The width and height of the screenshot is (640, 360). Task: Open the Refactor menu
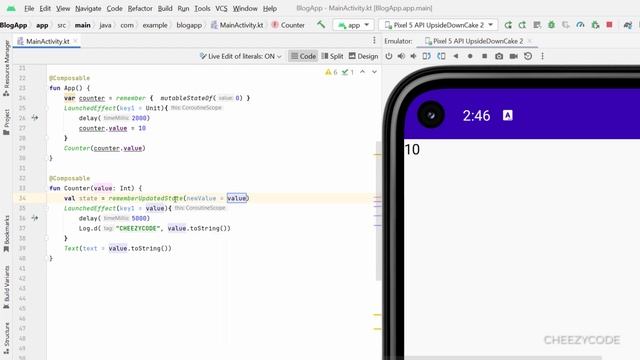pyautogui.click(x=140, y=8)
